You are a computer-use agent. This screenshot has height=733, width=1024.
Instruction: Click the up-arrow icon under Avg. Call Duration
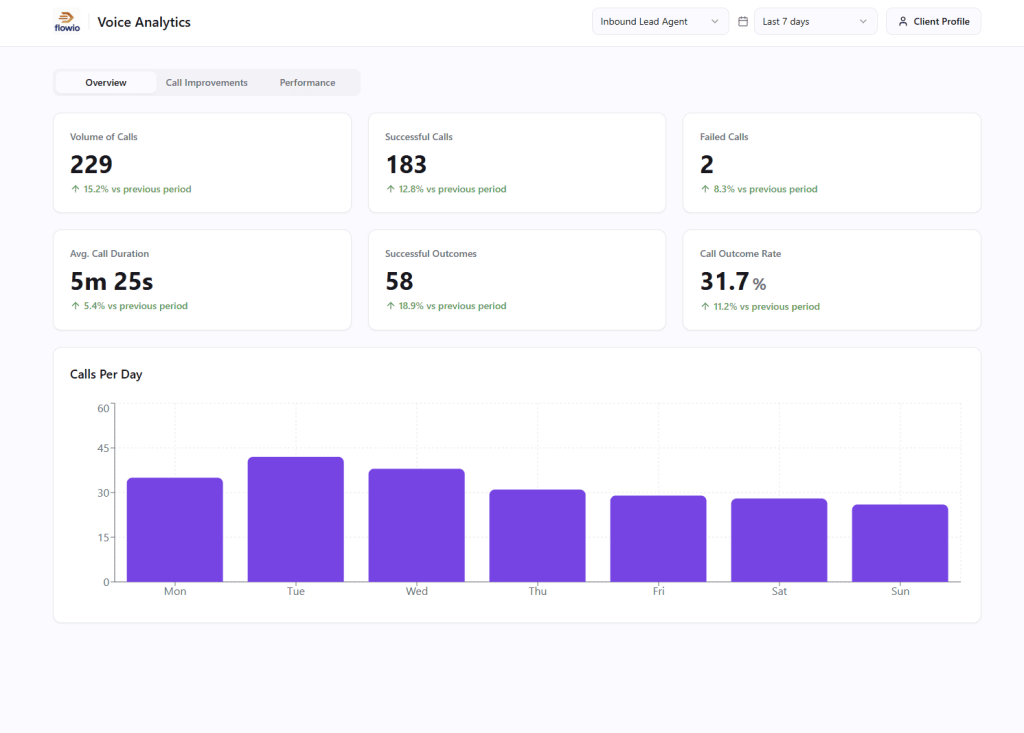coord(75,305)
